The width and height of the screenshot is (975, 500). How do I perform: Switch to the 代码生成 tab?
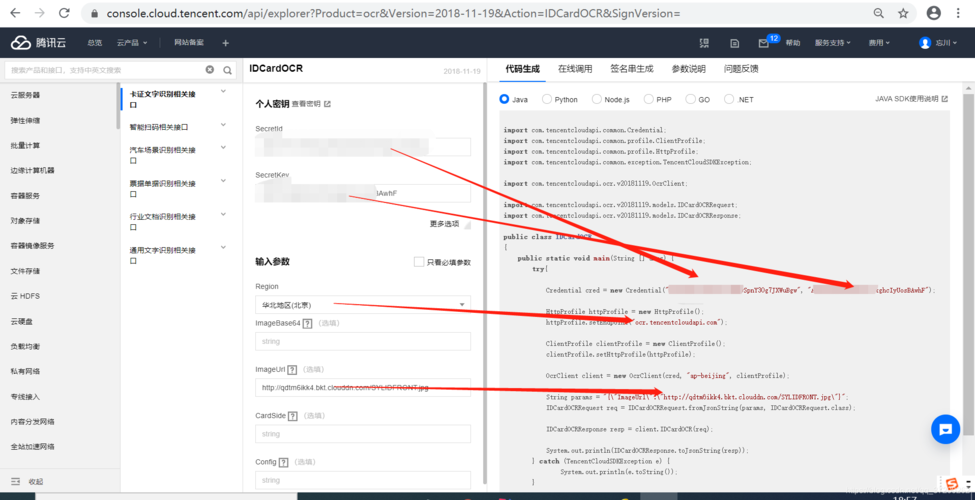(x=522, y=69)
